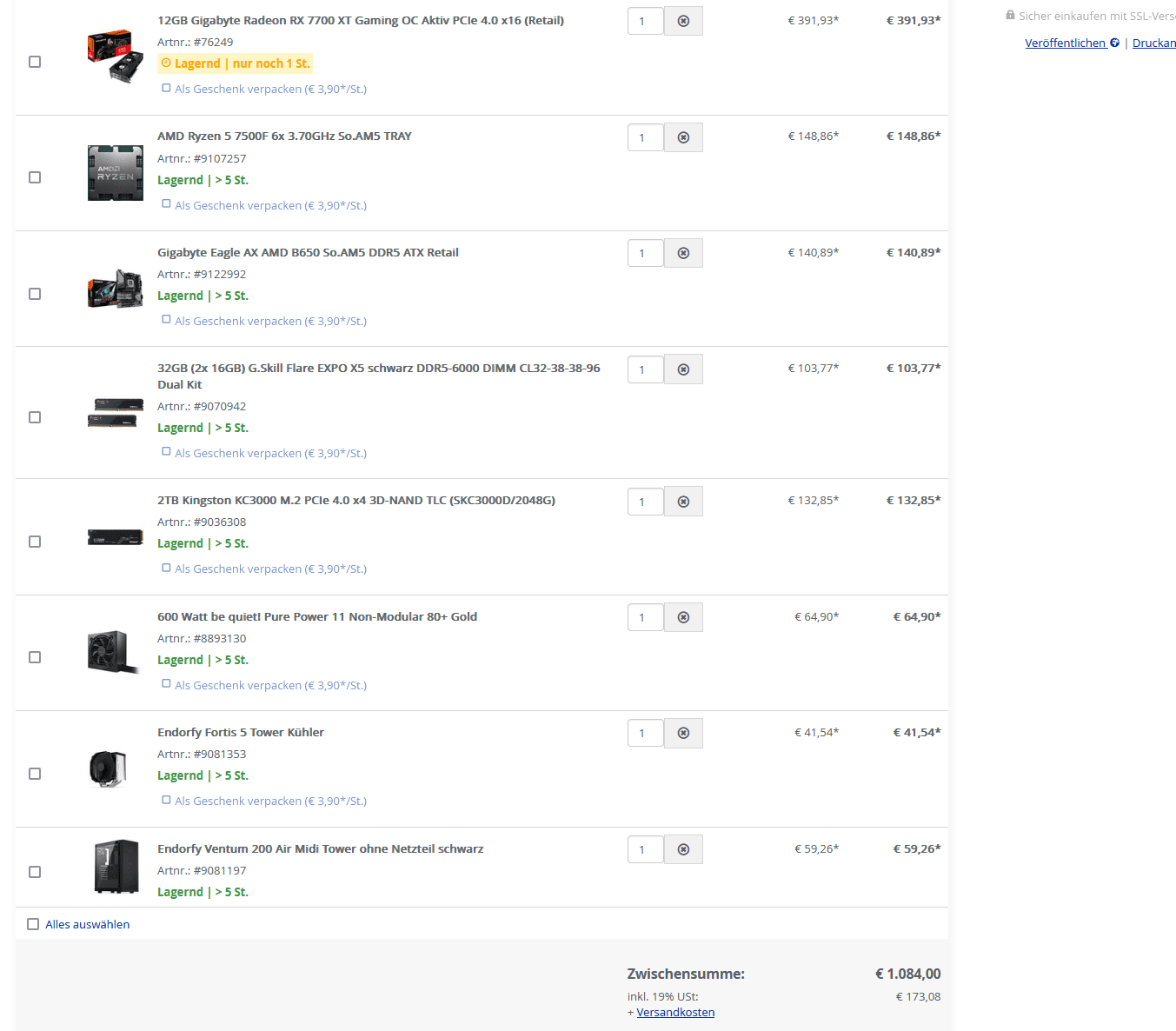Tick the Alles auswählen checkbox
This screenshot has width=1176, height=1031.
point(33,924)
